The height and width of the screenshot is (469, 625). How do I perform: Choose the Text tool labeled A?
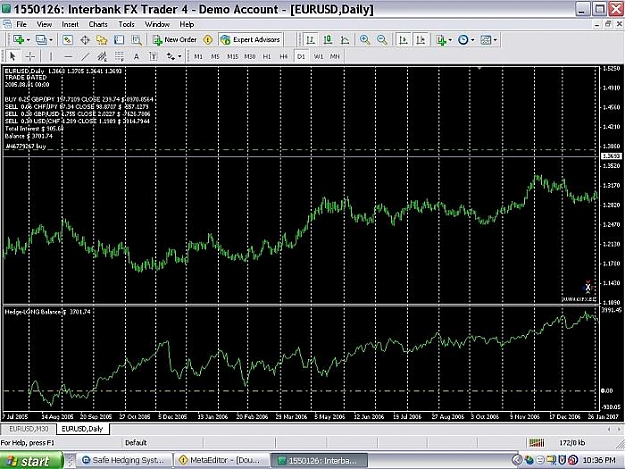136,57
